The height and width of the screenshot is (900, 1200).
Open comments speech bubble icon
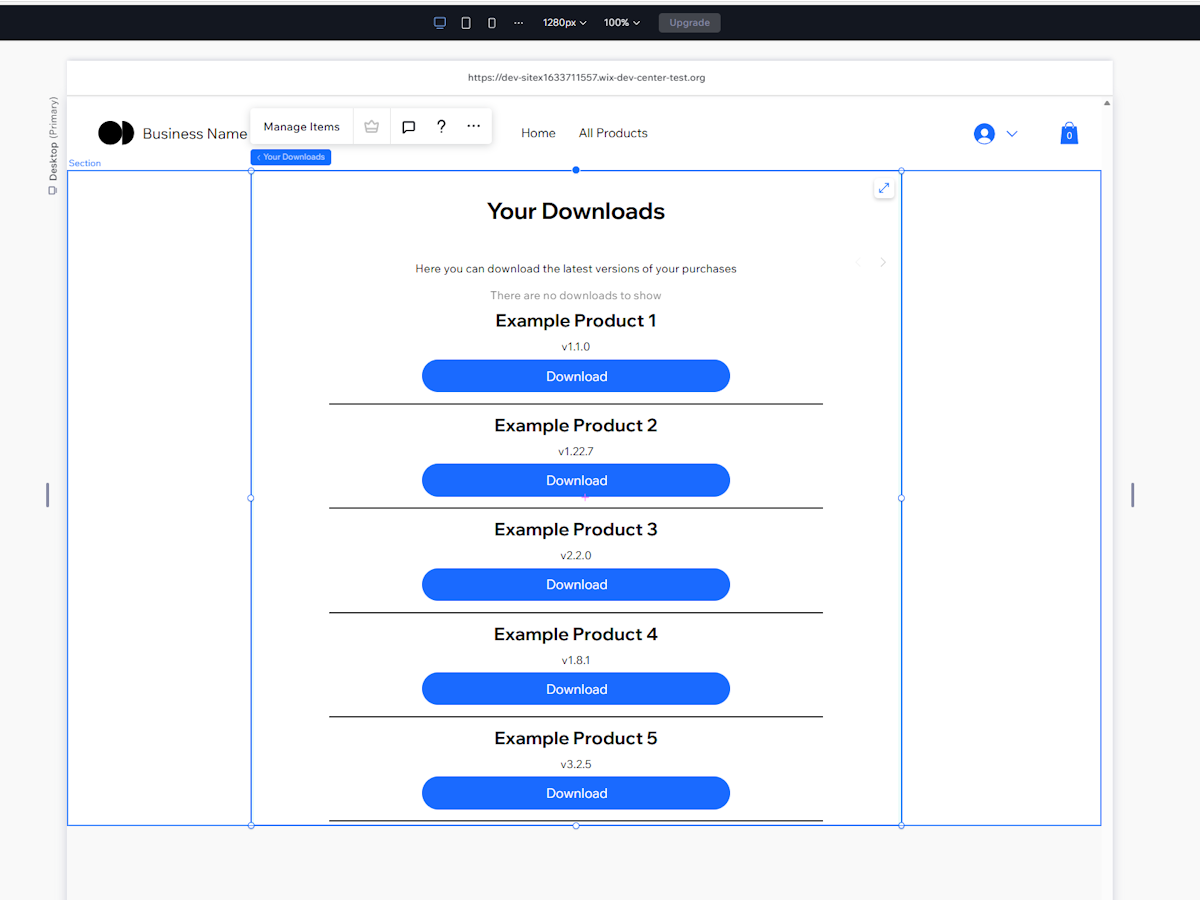(x=408, y=127)
